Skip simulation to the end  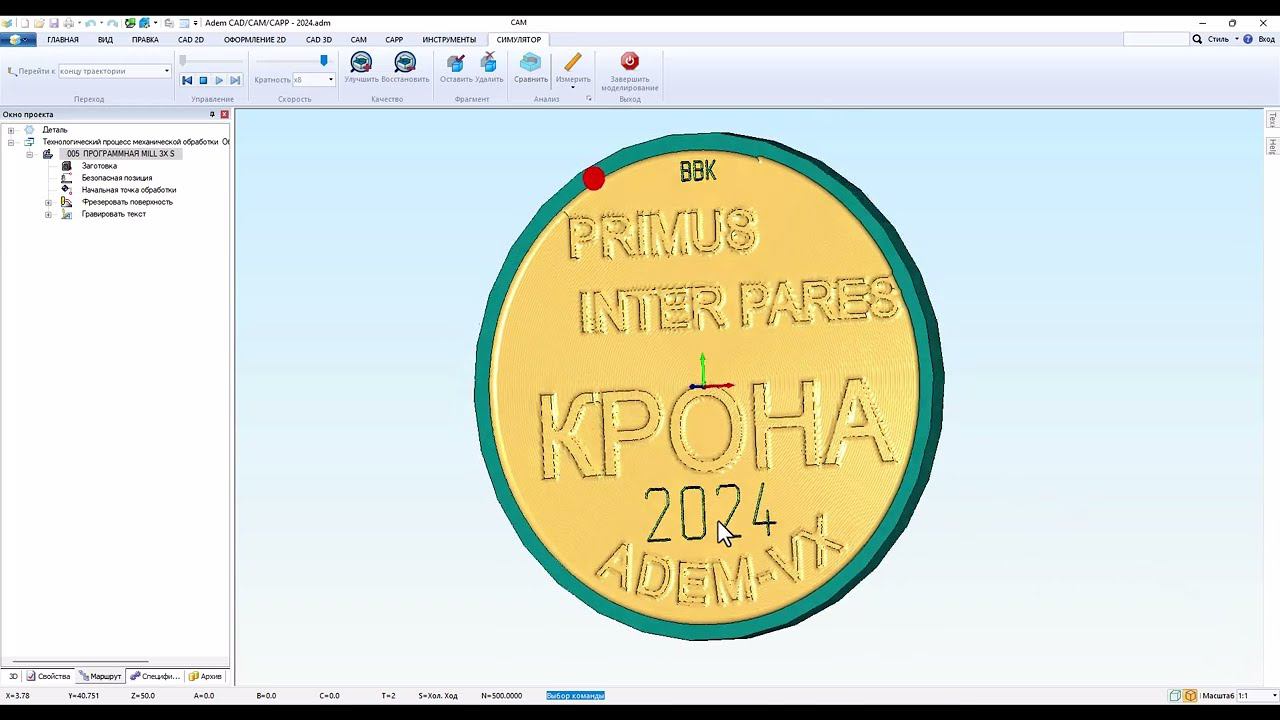click(235, 80)
